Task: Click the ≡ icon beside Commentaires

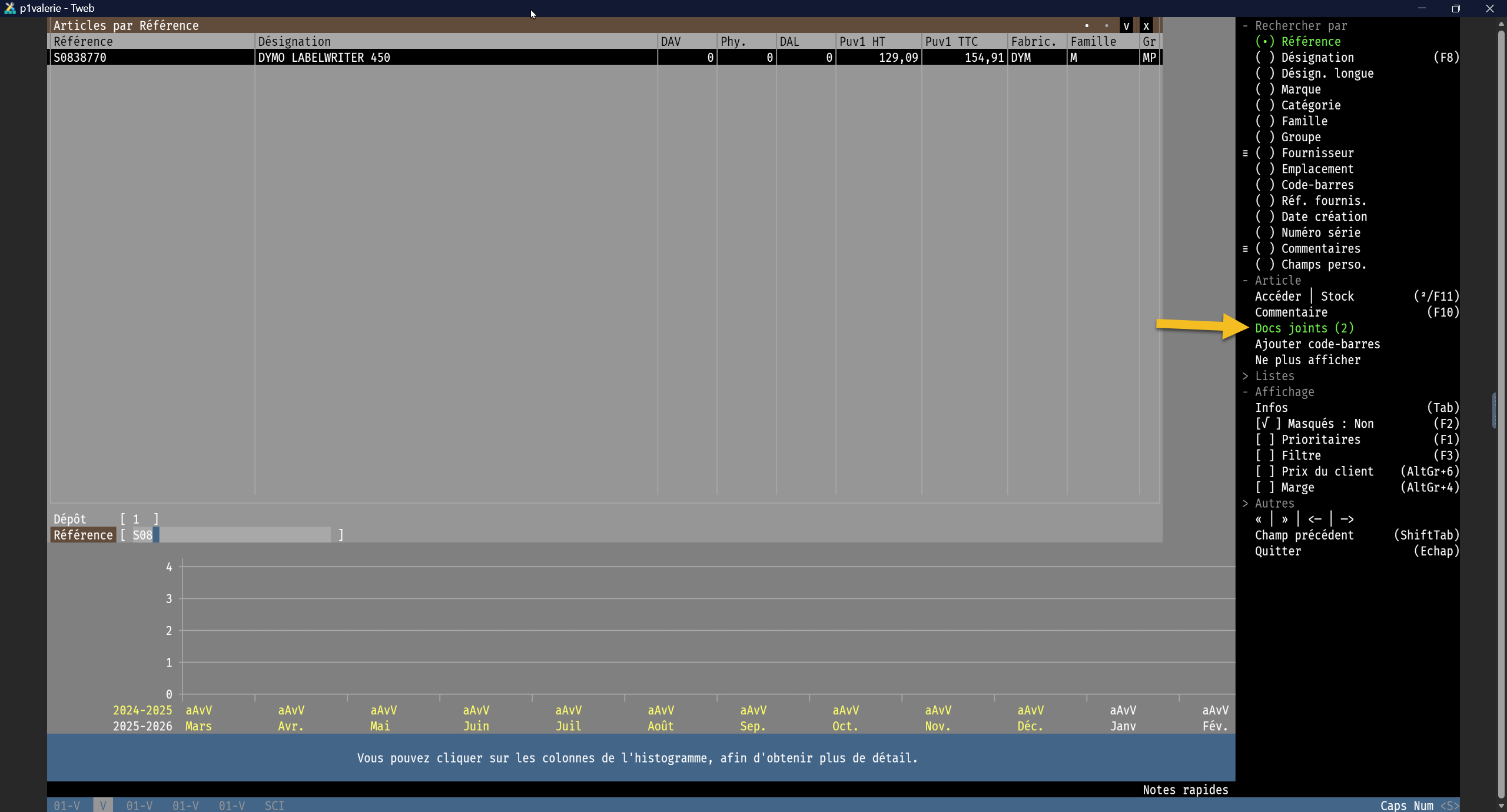Action: pyautogui.click(x=1245, y=249)
